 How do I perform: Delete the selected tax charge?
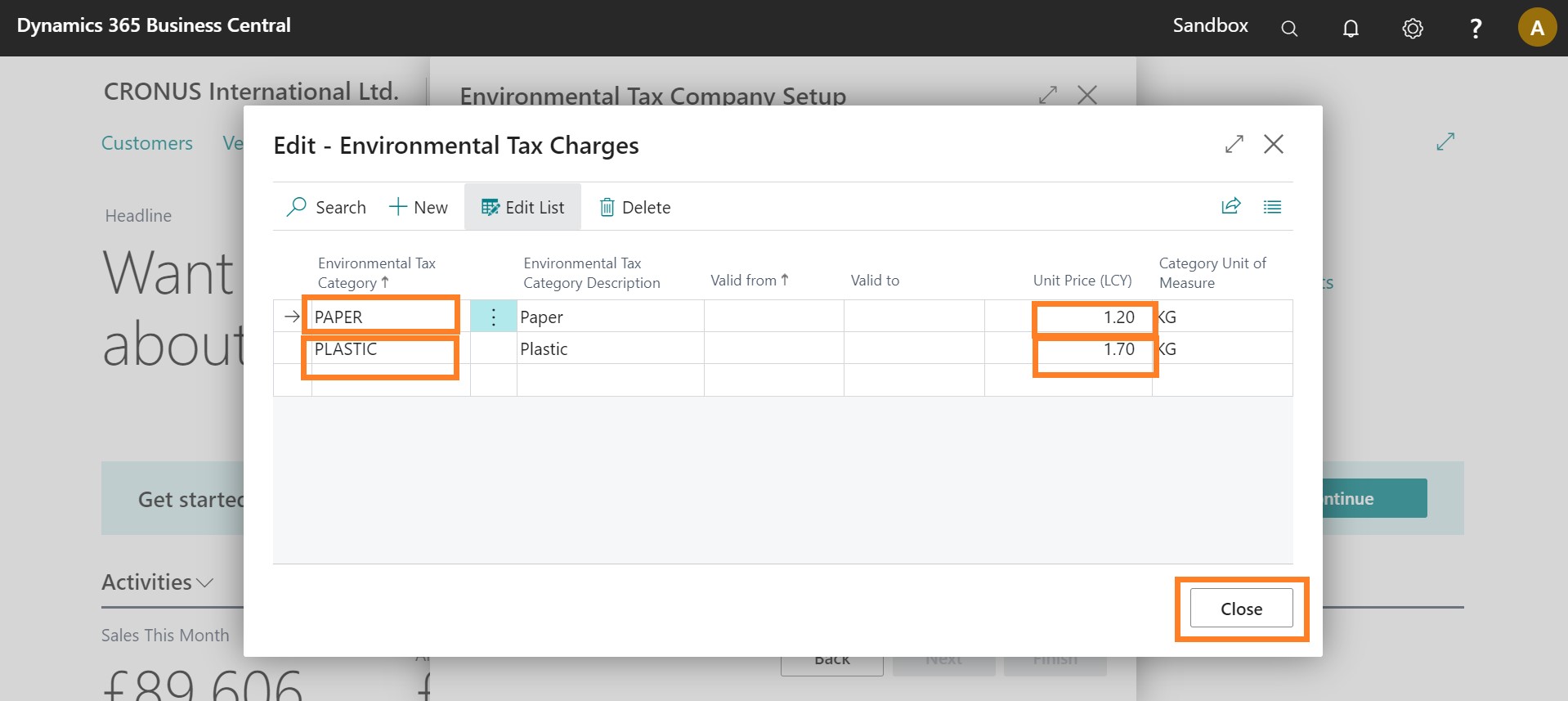coord(634,208)
